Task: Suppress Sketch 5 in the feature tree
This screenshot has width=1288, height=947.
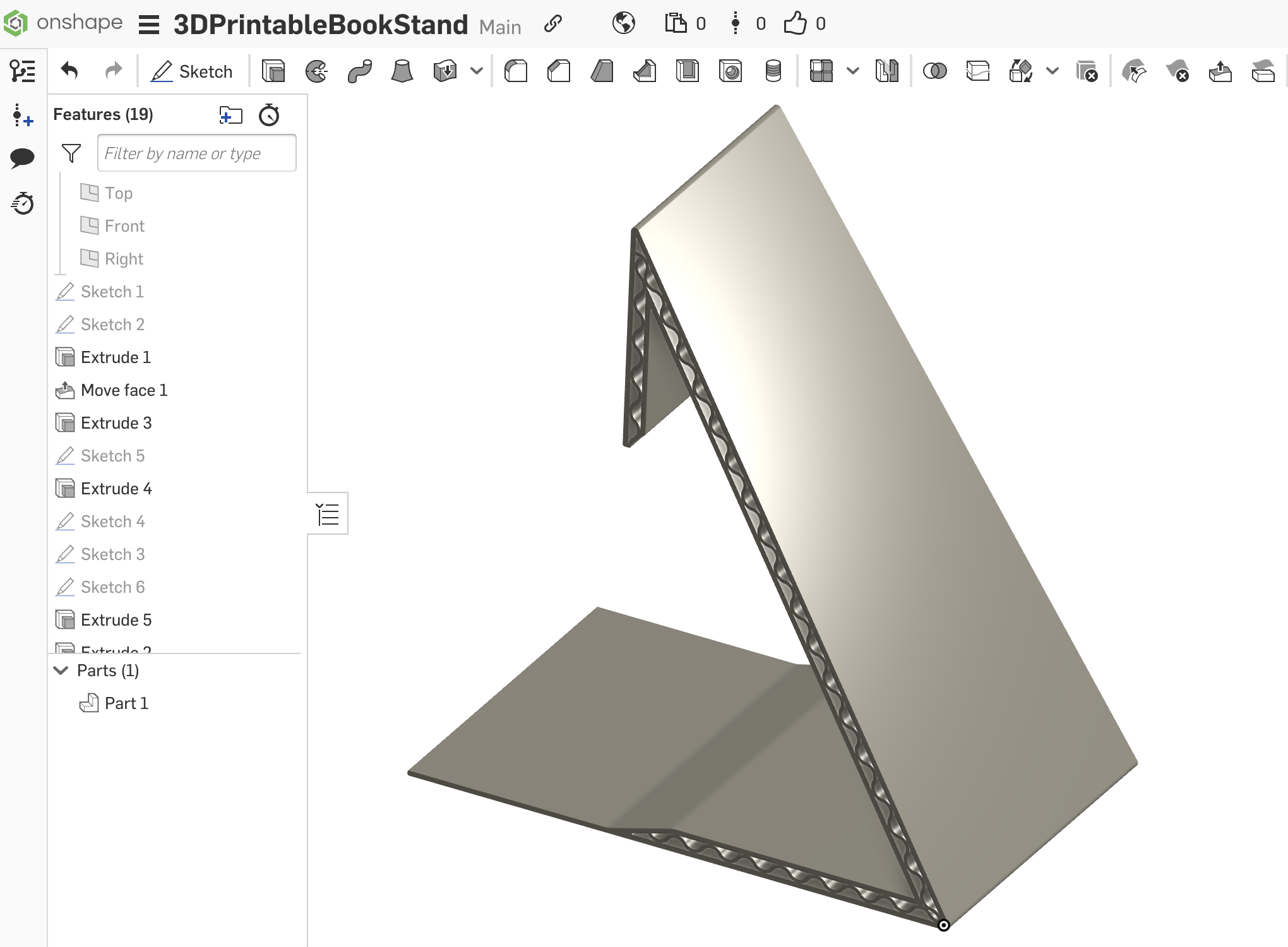Action: coord(113,455)
